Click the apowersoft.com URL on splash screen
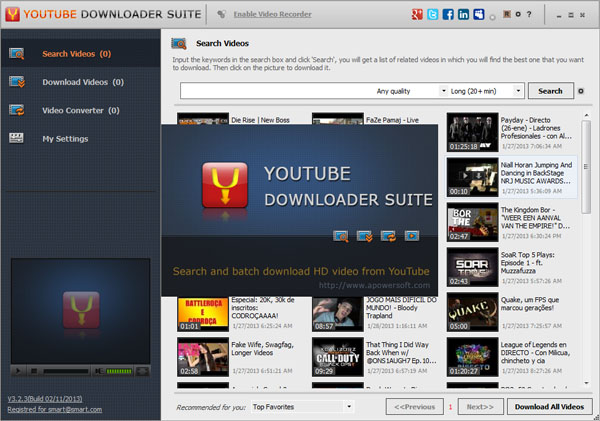The height and width of the screenshot is (421, 600). pyautogui.click(x=374, y=285)
